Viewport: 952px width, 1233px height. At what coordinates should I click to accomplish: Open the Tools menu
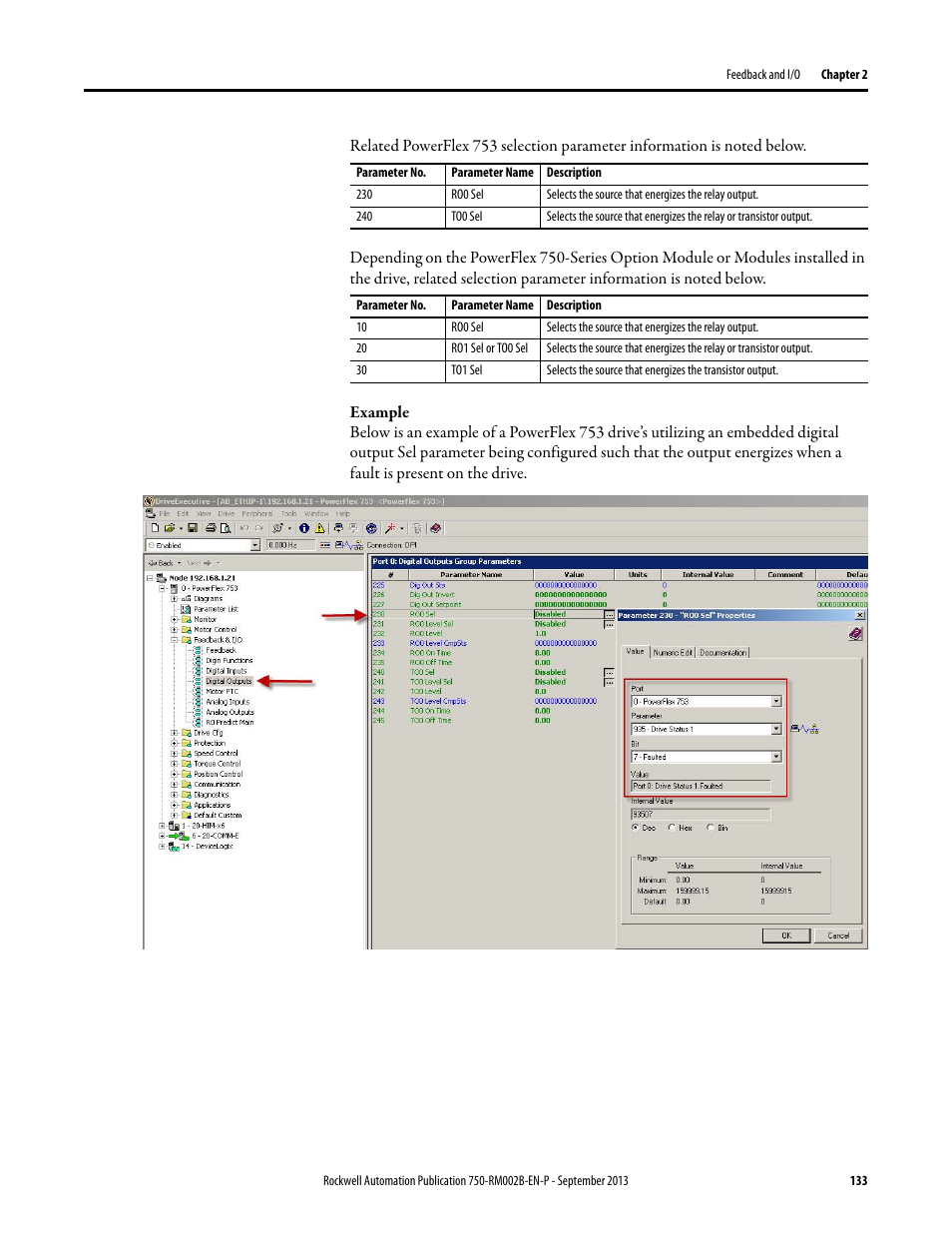[288, 513]
